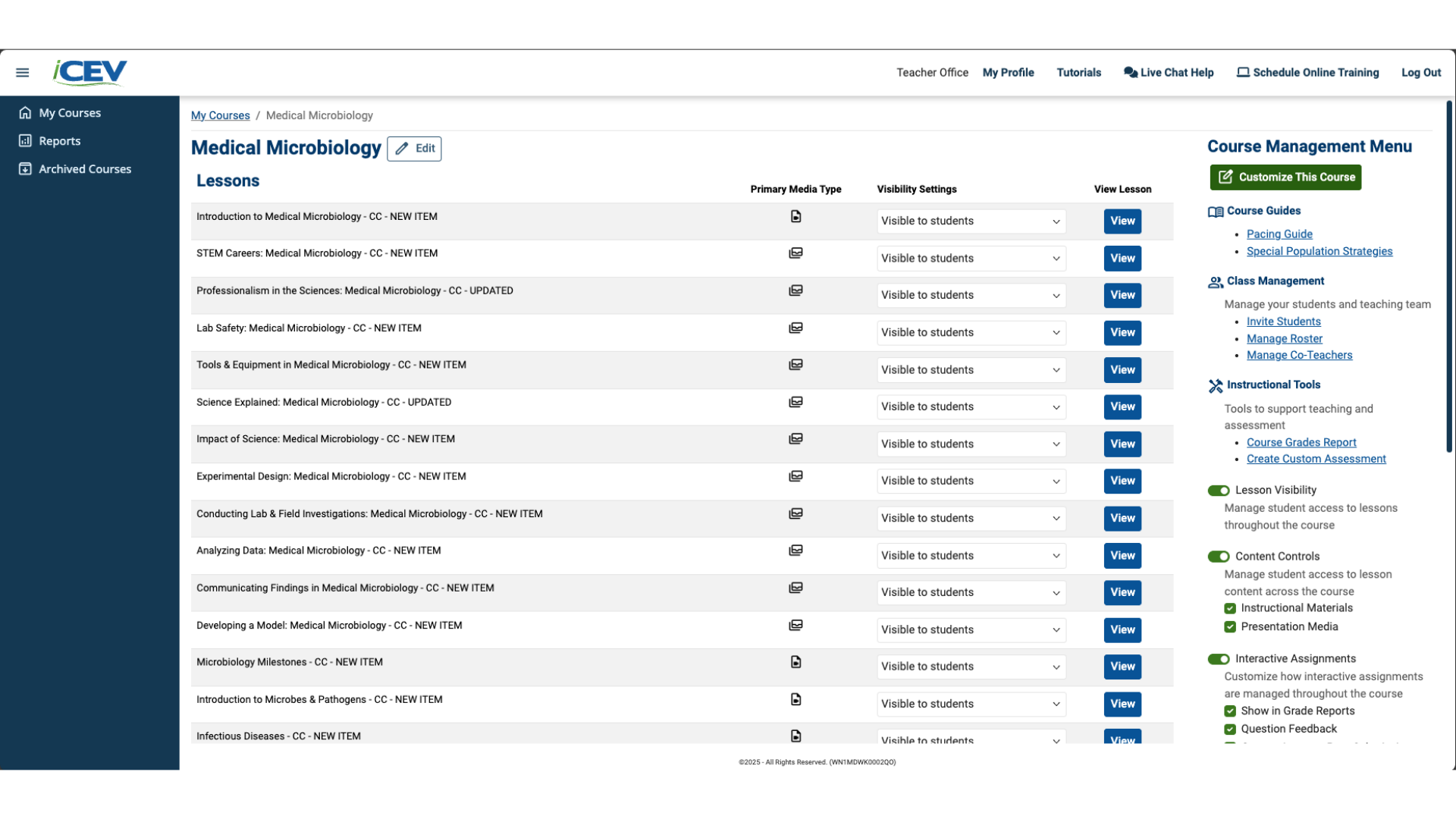Click the Instructional Tools wrench icon
Viewport: 1456px width, 819px height.
1216,386
